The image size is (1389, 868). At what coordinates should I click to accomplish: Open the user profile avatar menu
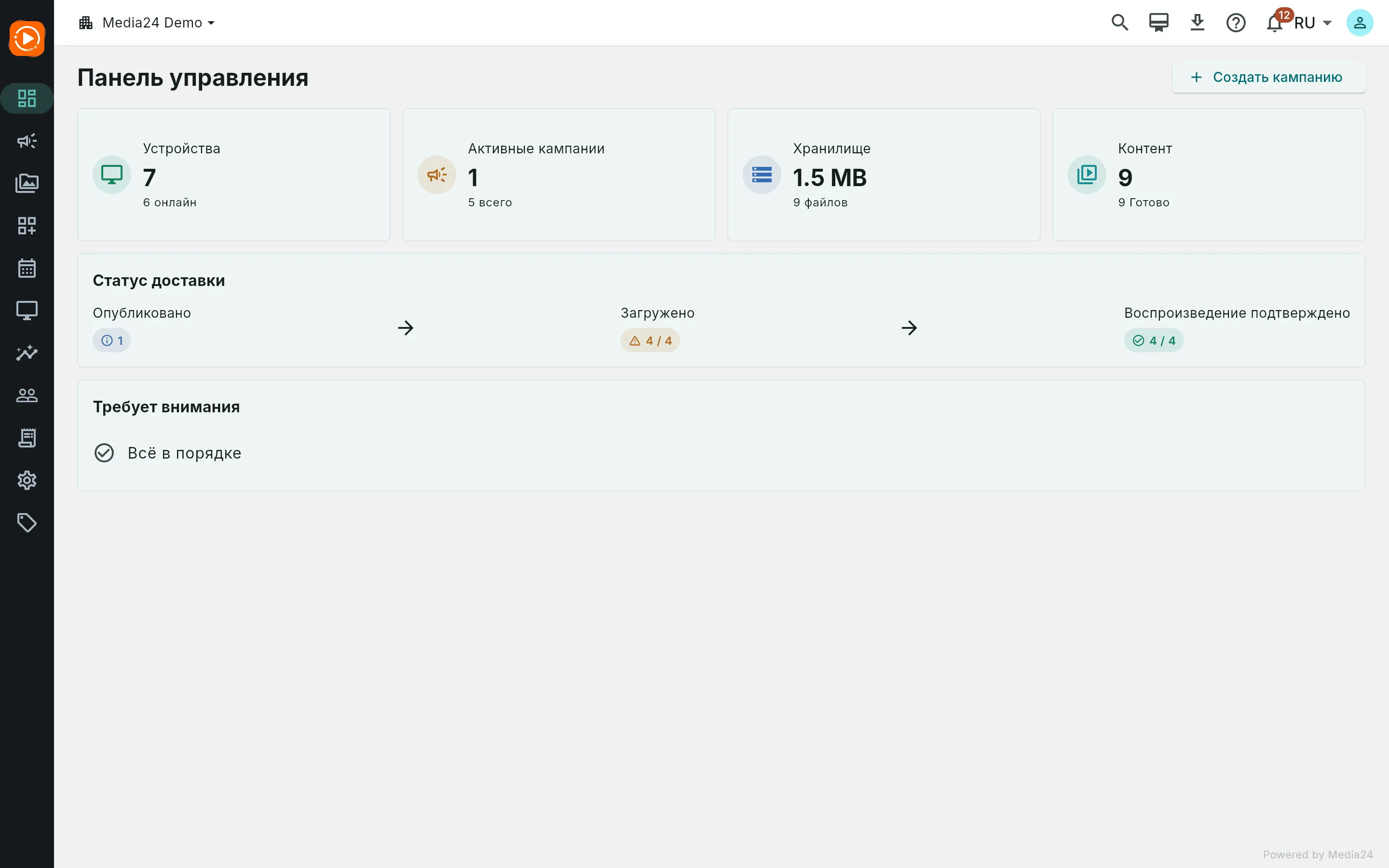click(1360, 23)
